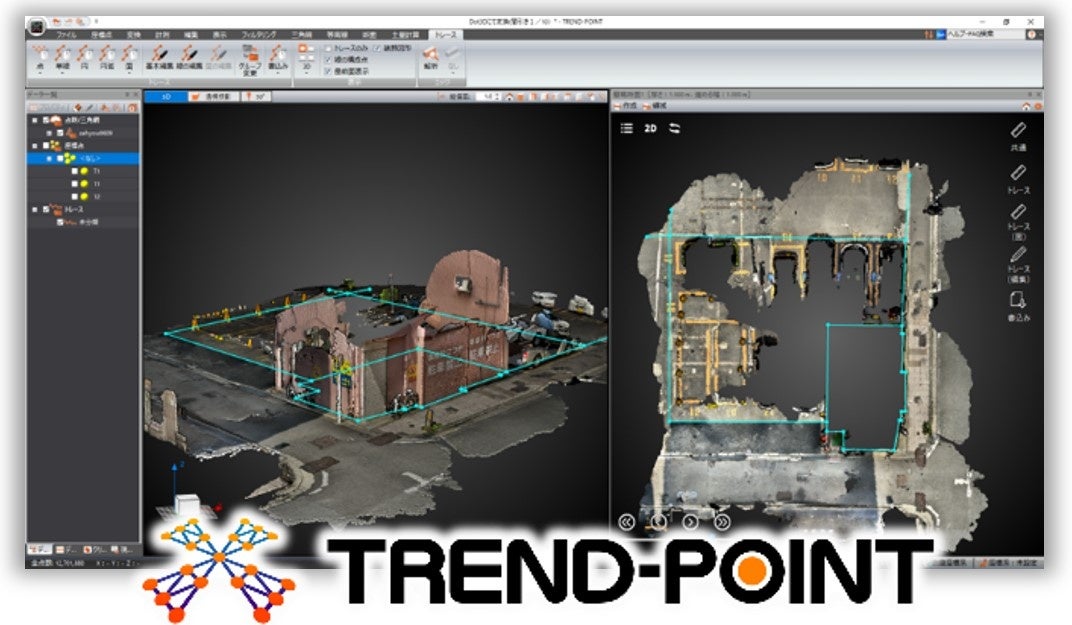Click the home icon in the section panel header
The width and height of the screenshot is (1072, 625).
pos(1026,107)
